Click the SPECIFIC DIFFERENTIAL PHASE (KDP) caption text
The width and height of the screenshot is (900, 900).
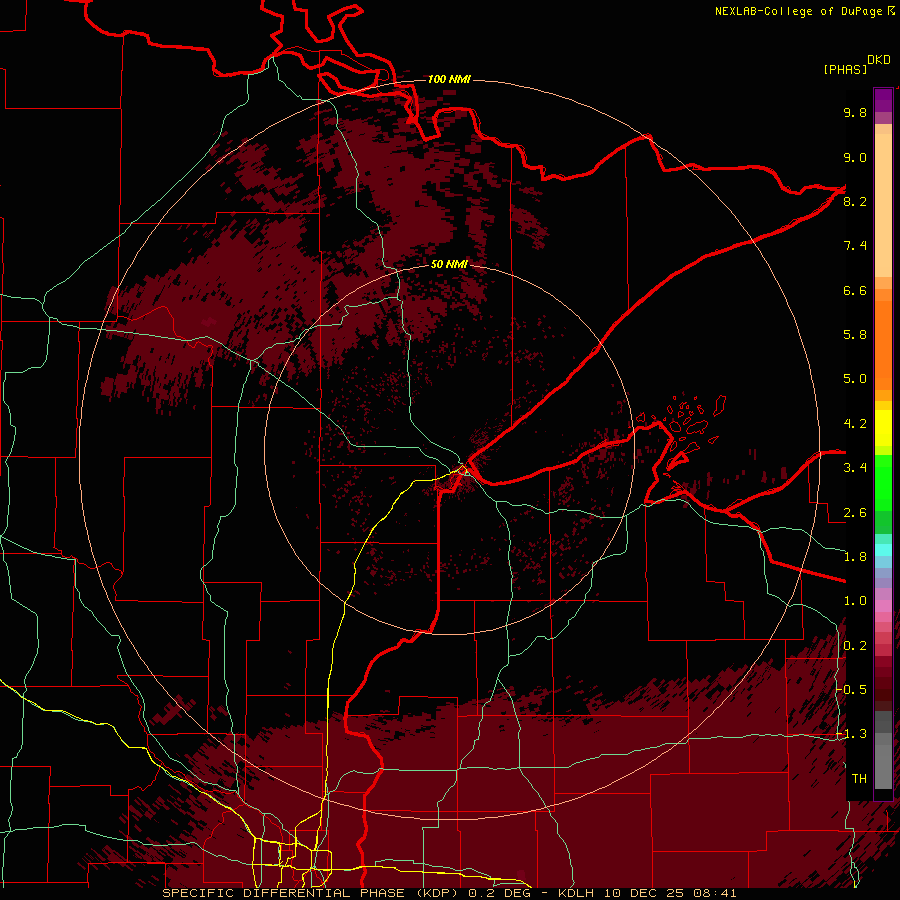tap(313, 893)
